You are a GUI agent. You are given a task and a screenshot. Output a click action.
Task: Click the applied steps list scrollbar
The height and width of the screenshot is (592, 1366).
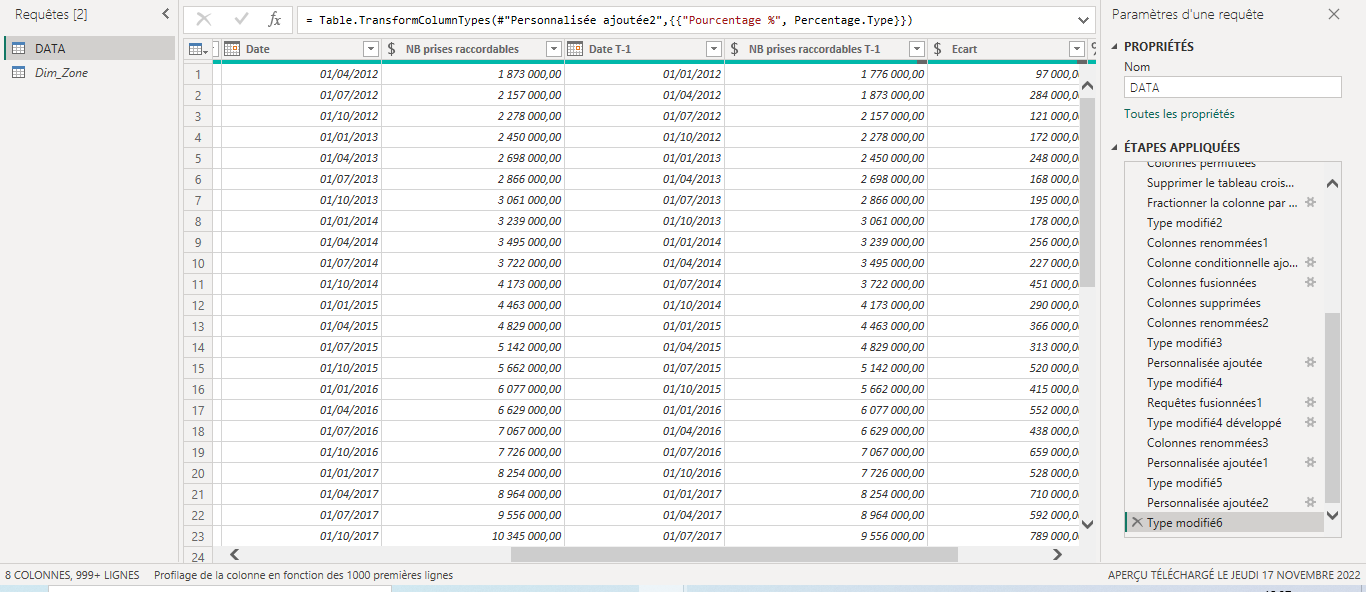(1332, 406)
